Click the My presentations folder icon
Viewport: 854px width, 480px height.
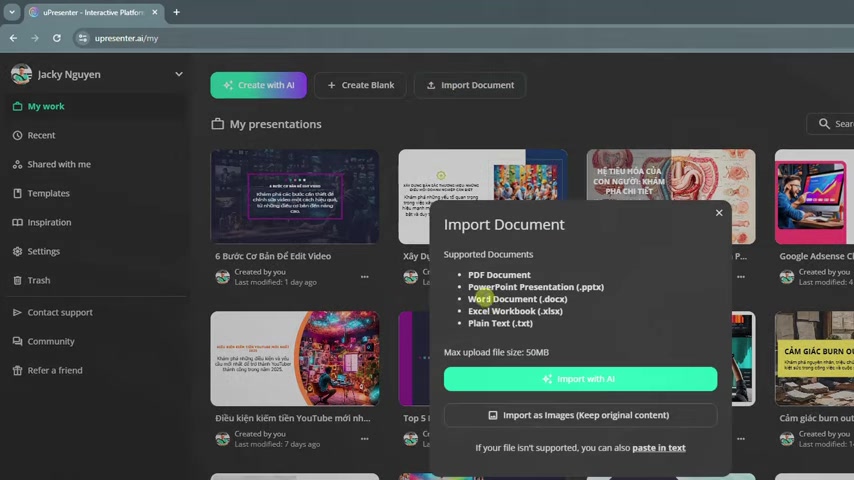tap(217, 124)
